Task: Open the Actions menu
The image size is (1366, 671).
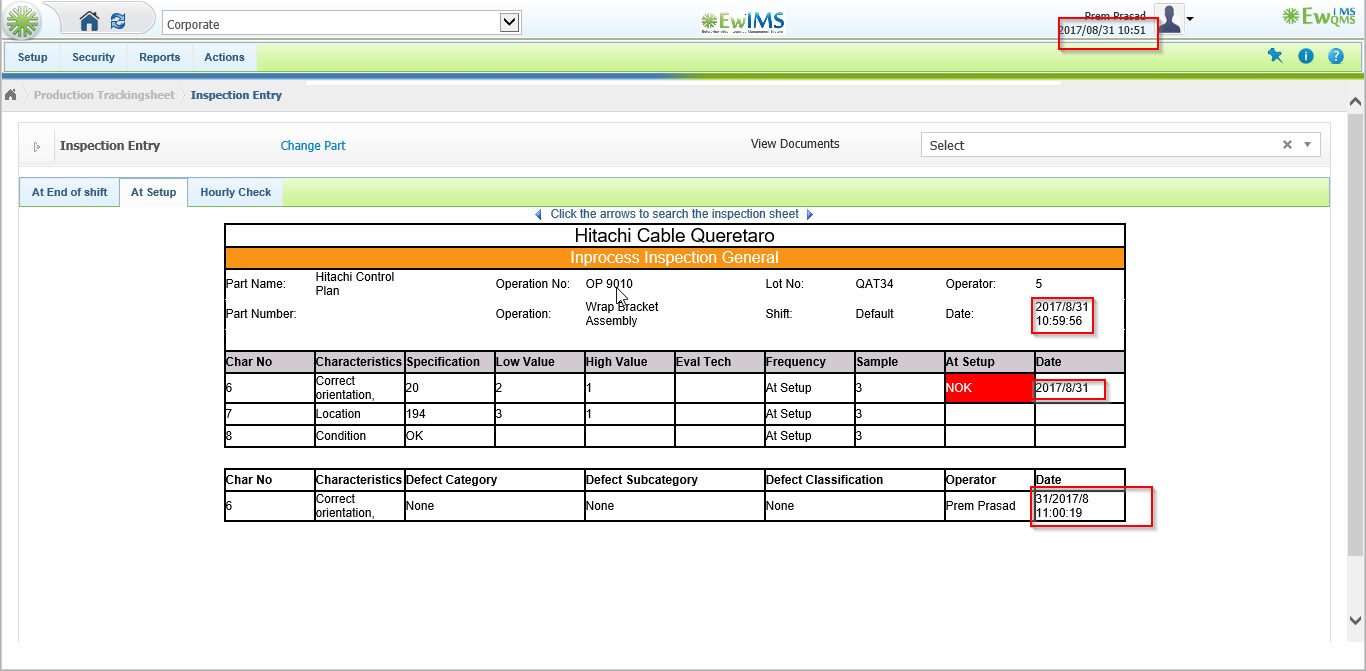Action: tap(225, 57)
